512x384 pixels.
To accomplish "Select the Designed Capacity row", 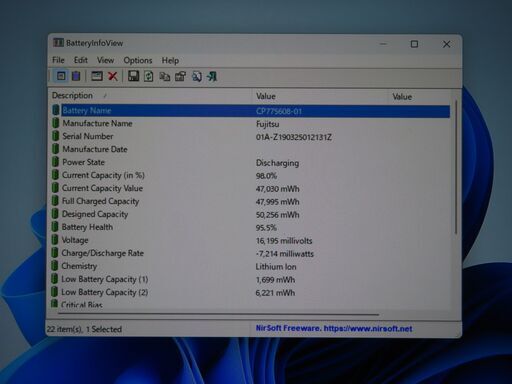I will coord(251,214).
